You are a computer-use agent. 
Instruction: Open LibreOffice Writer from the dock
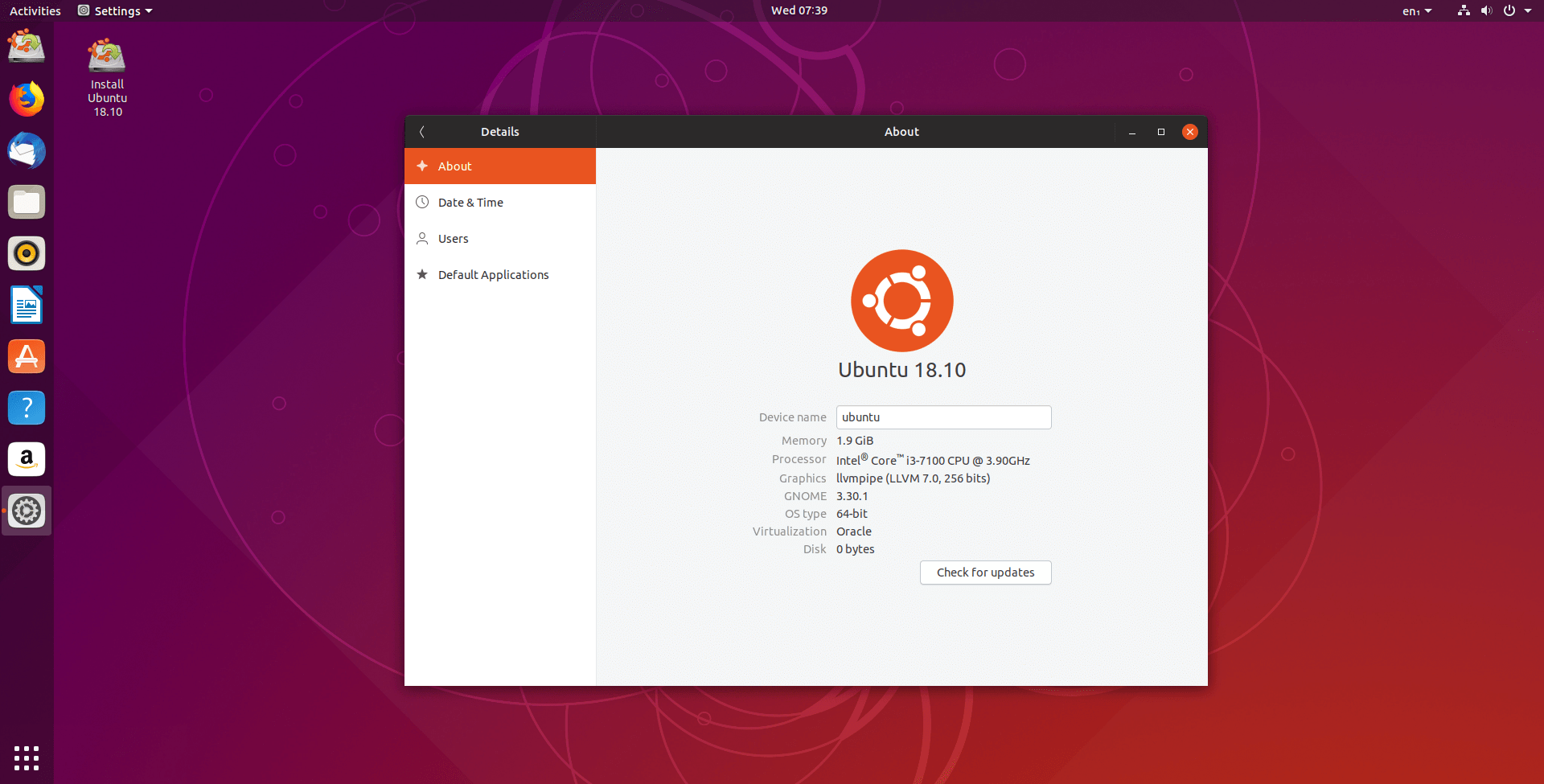pos(27,305)
